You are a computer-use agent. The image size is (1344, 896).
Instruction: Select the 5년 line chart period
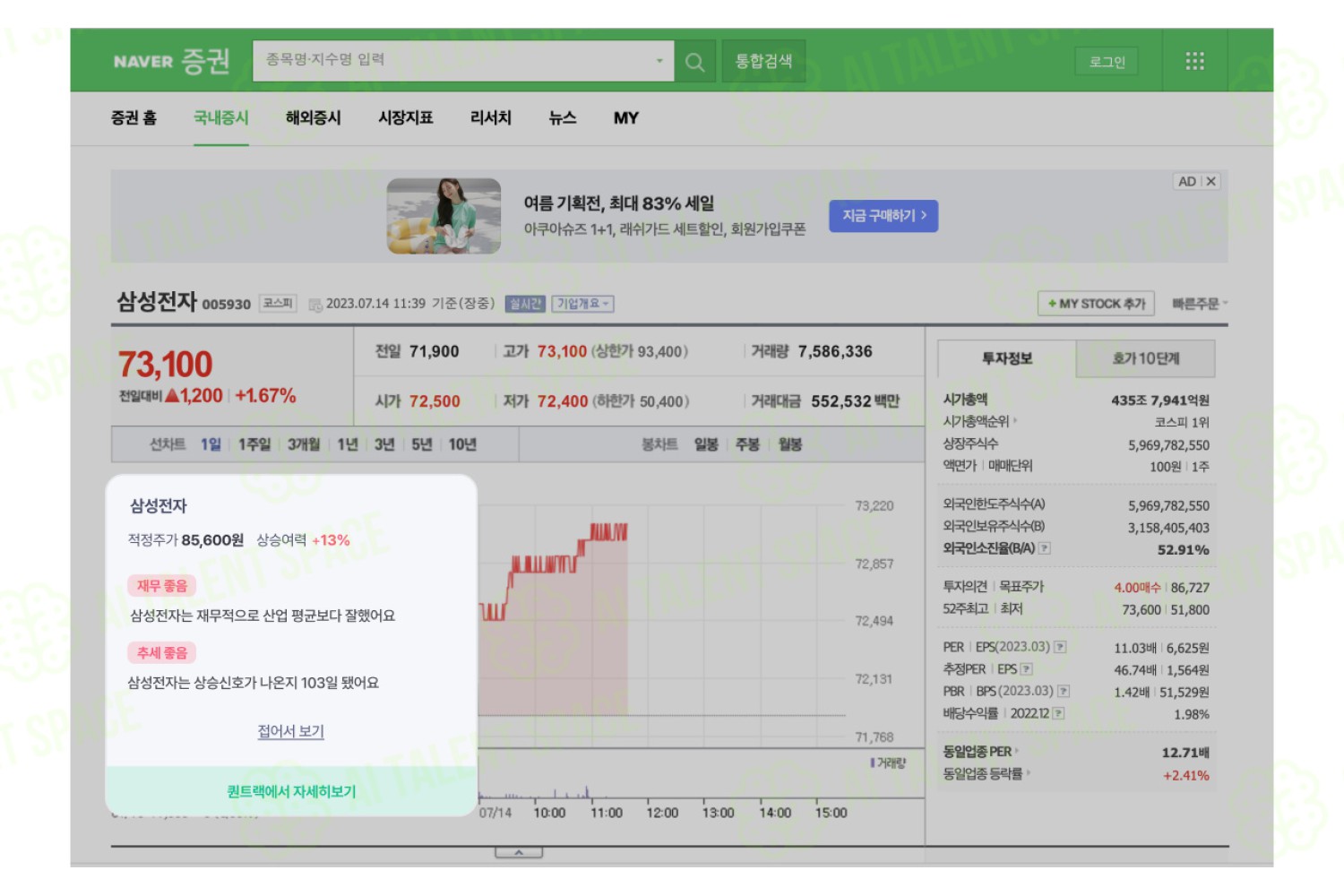click(x=422, y=444)
